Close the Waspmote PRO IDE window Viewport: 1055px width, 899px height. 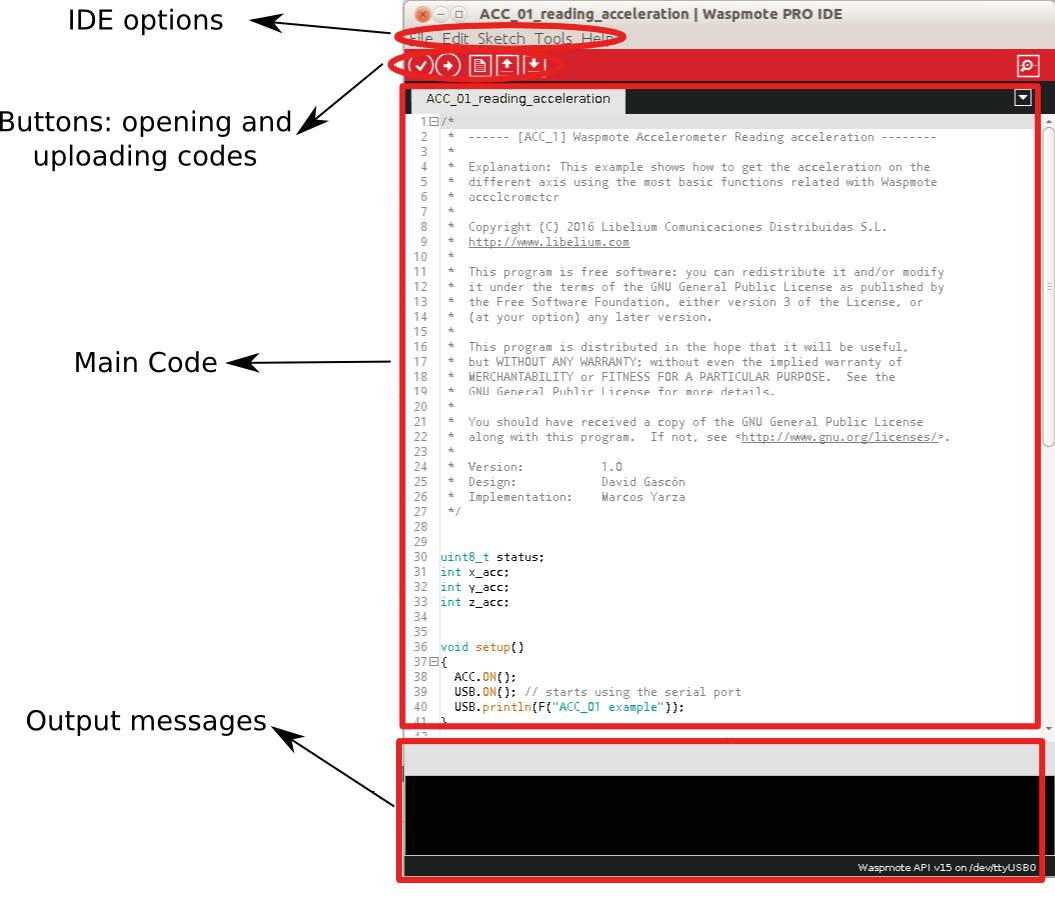423,13
